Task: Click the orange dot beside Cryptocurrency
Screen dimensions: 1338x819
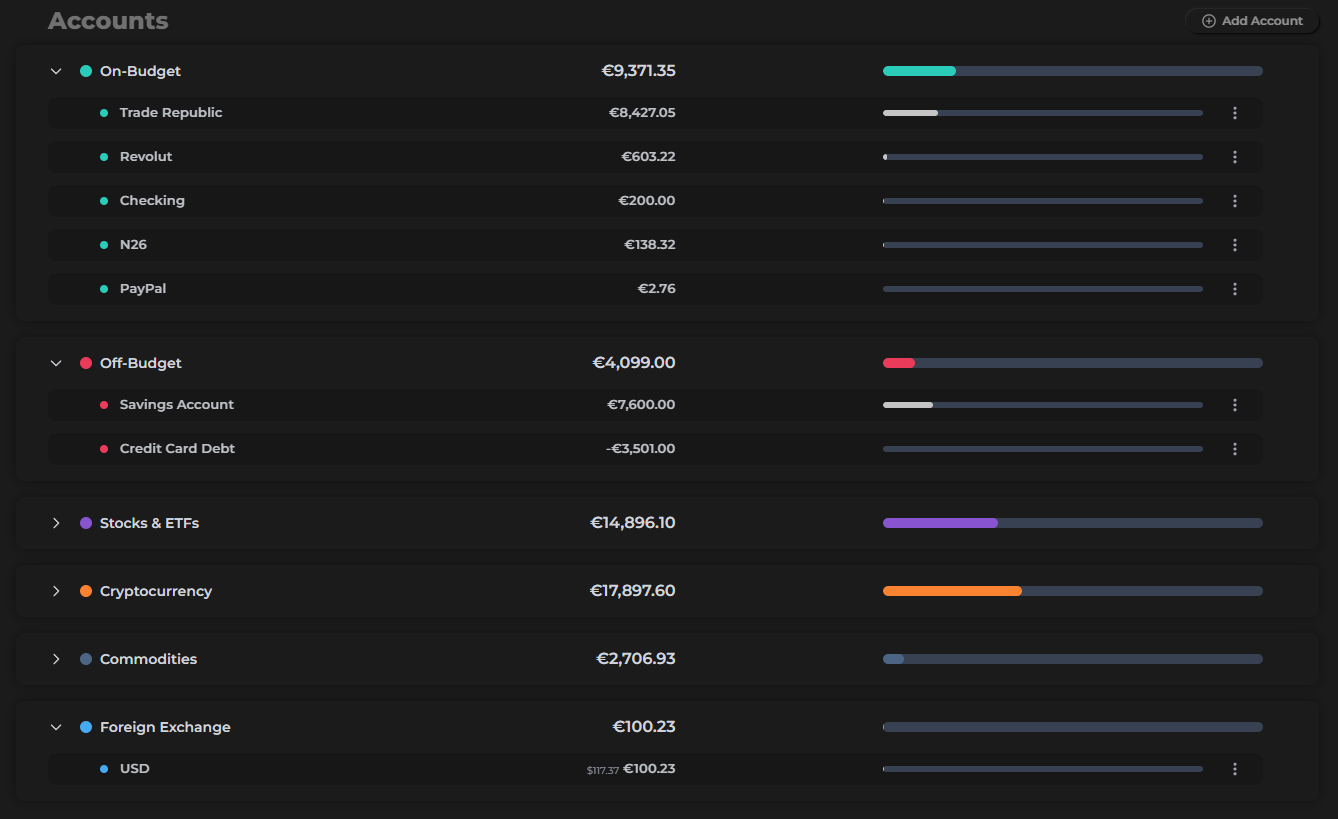Action: coord(85,591)
